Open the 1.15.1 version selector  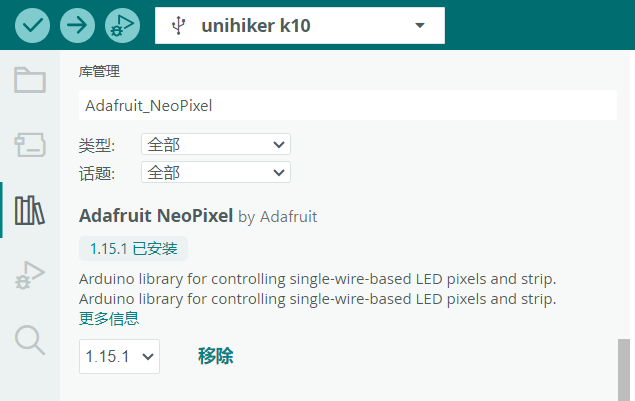119,356
